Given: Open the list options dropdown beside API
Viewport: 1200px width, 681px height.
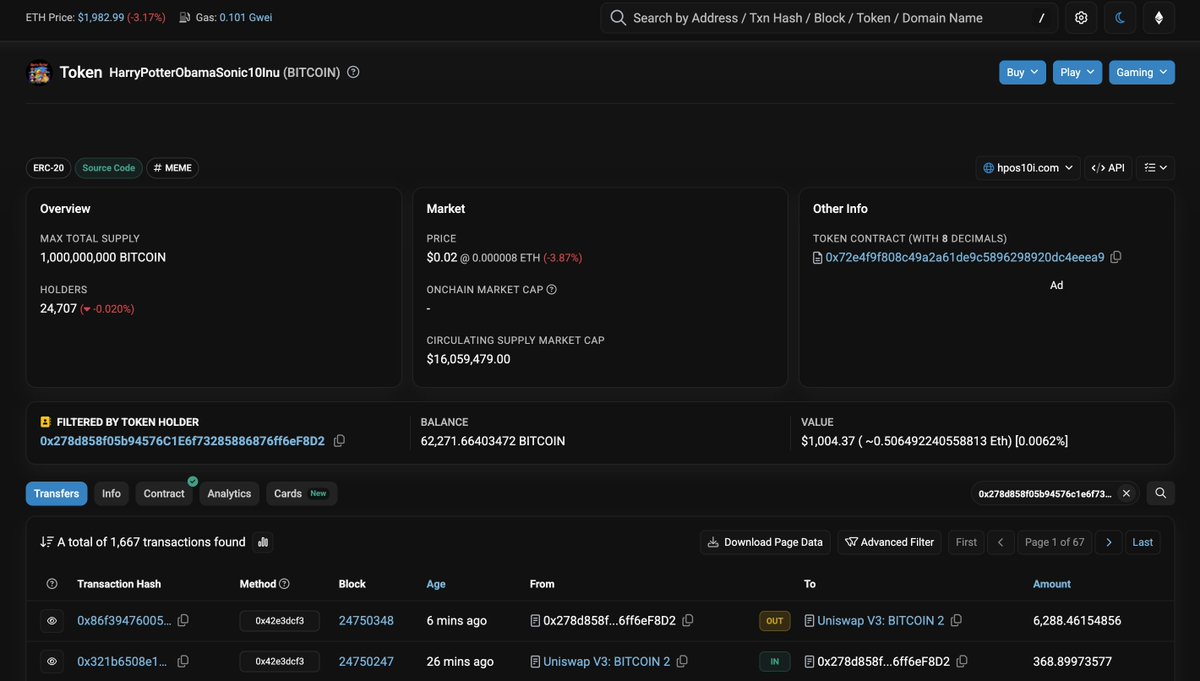Looking at the screenshot, I should click(1155, 168).
